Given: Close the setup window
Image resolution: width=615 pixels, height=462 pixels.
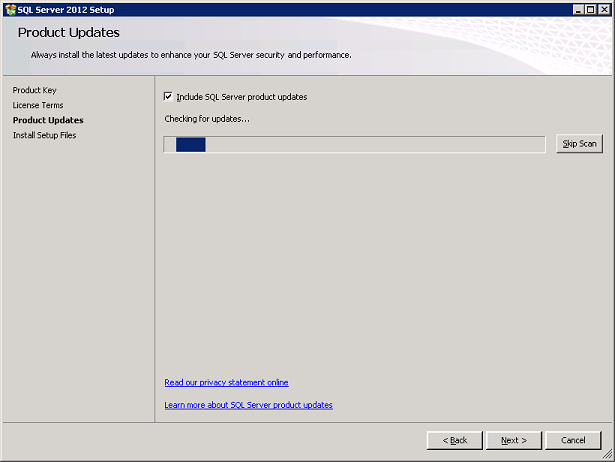Looking at the screenshot, I should click(x=604, y=10).
